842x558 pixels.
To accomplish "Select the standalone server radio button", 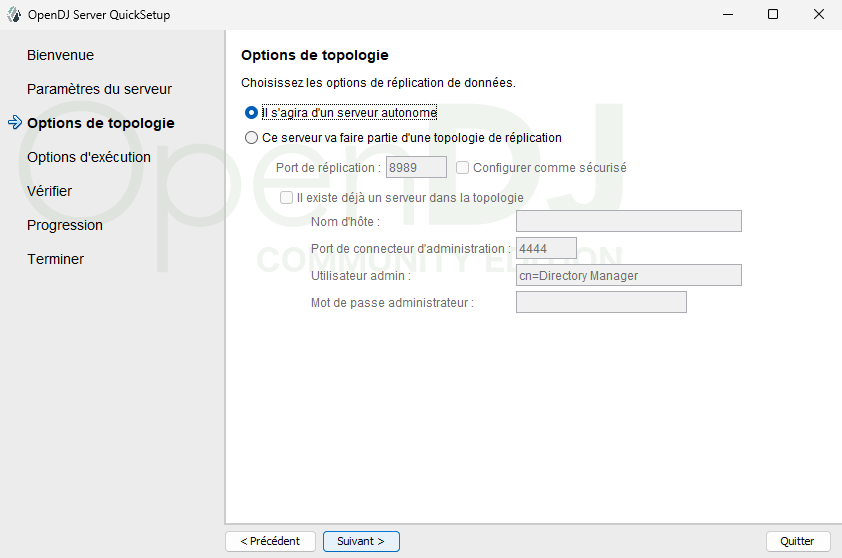I will pyautogui.click(x=252, y=113).
